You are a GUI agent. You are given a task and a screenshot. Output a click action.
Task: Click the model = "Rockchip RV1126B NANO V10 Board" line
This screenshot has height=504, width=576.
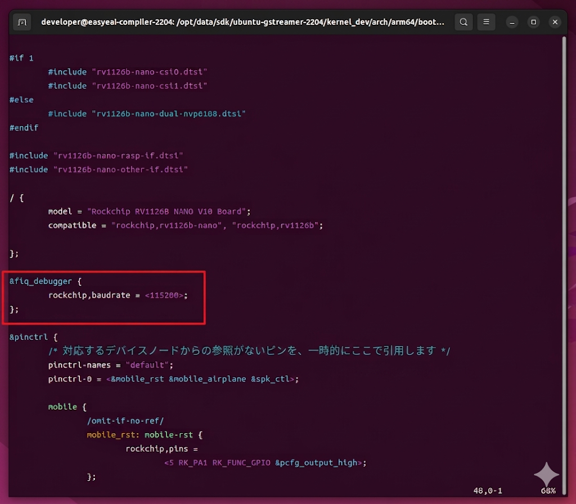149,212
